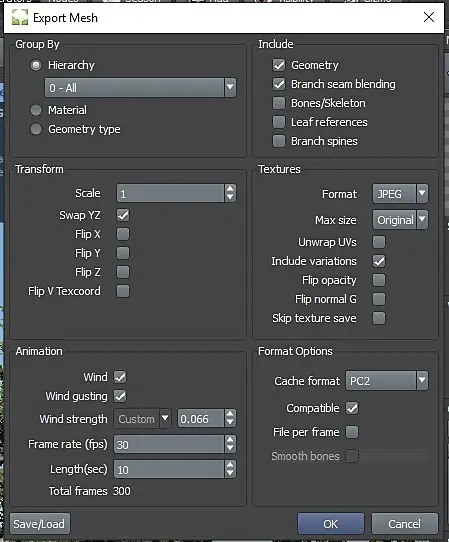The height and width of the screenshot is (542, 449).
Task: Select Geometry type grouping option
Action: coord(36,129)
